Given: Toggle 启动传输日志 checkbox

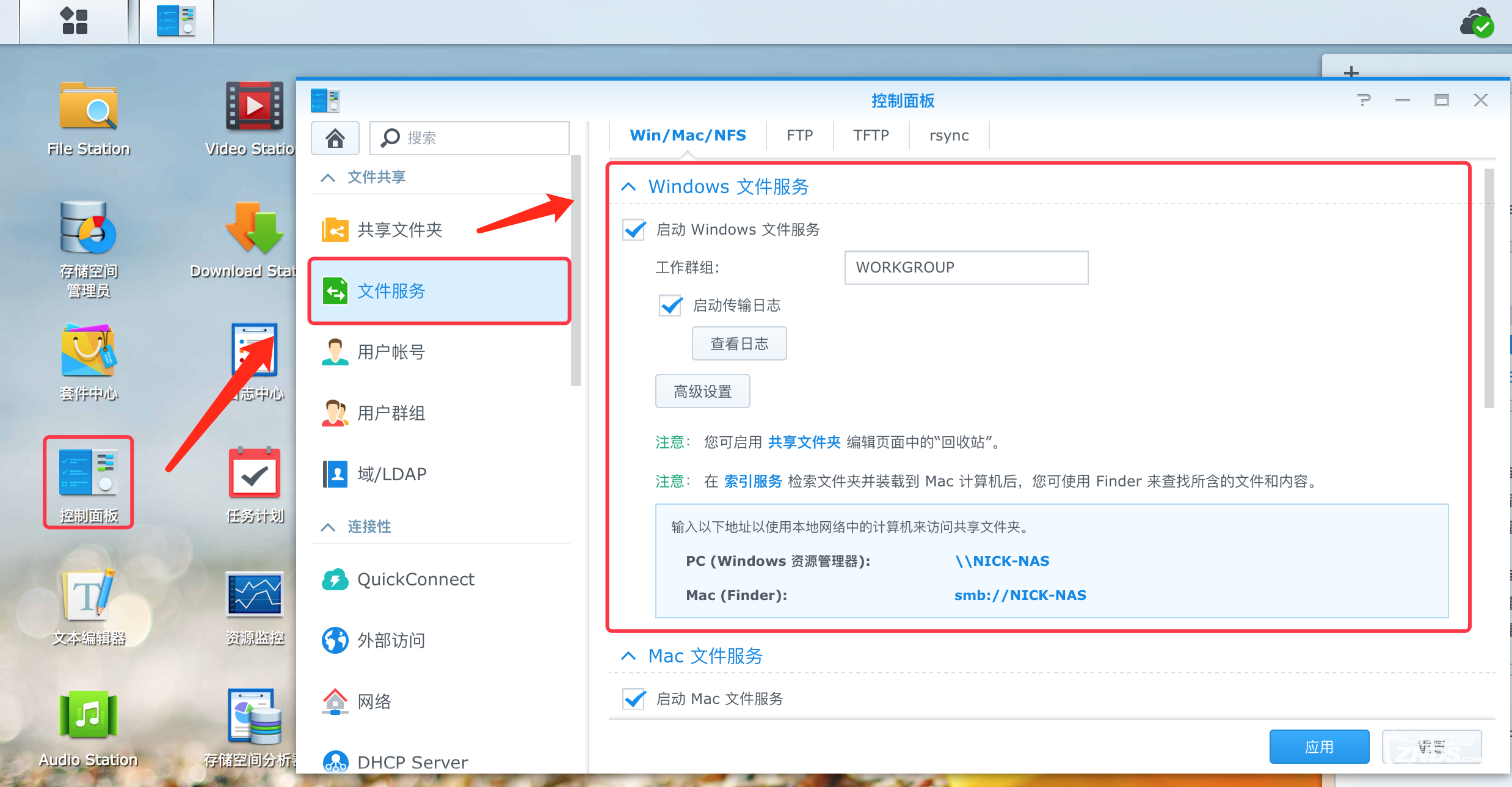Looking at the screenshot, I should pos(671,306).
